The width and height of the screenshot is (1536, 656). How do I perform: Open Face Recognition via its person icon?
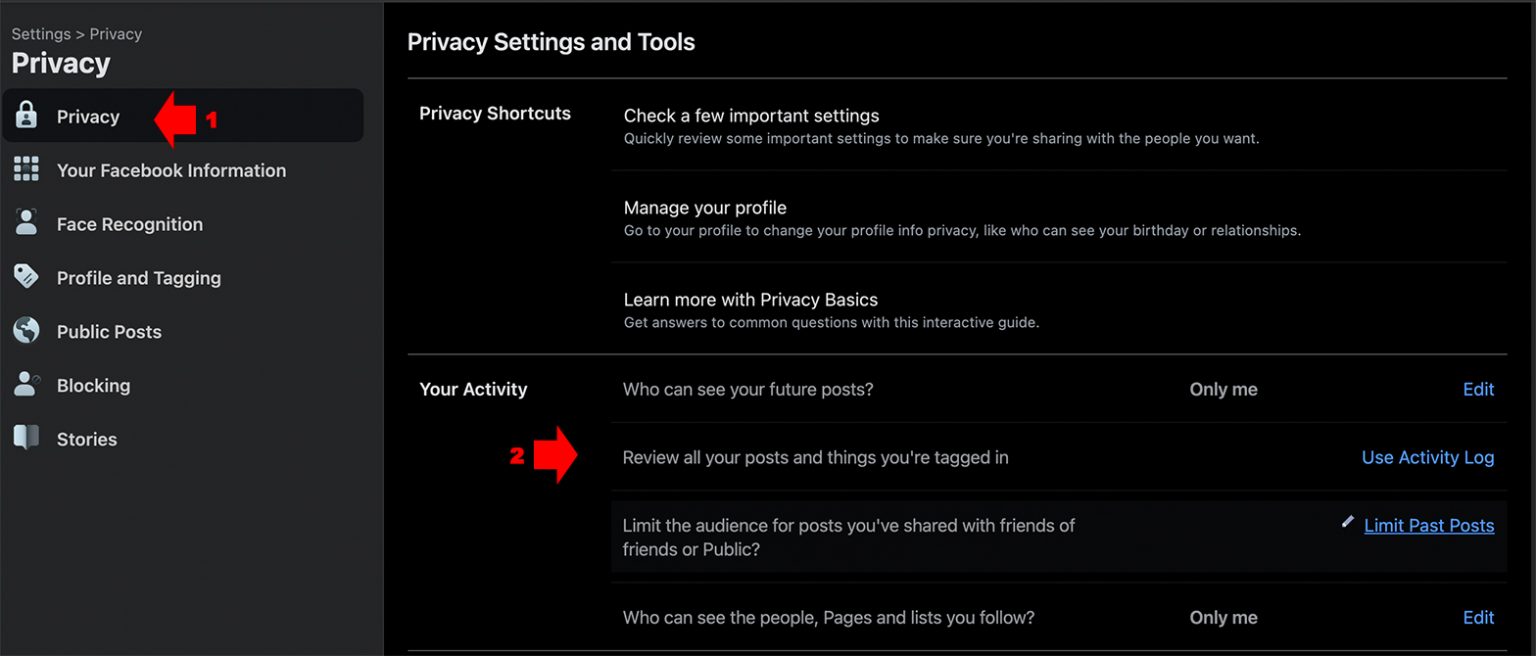point(25,223)
